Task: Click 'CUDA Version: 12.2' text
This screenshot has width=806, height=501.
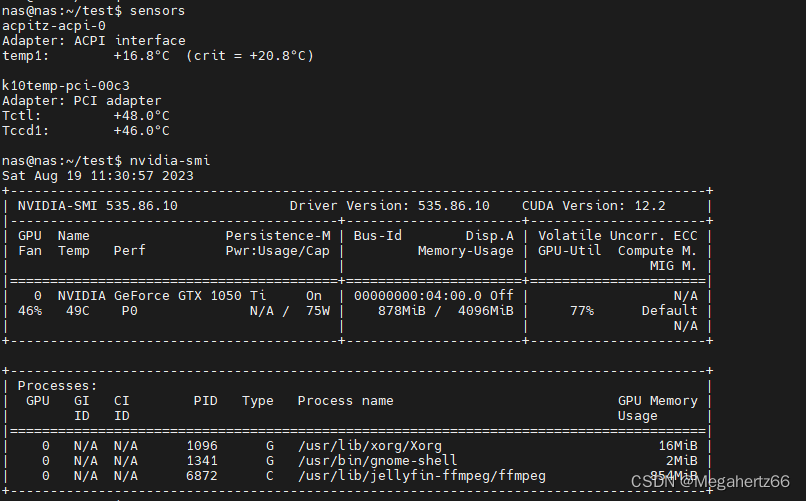Action: tap(594, 206)
